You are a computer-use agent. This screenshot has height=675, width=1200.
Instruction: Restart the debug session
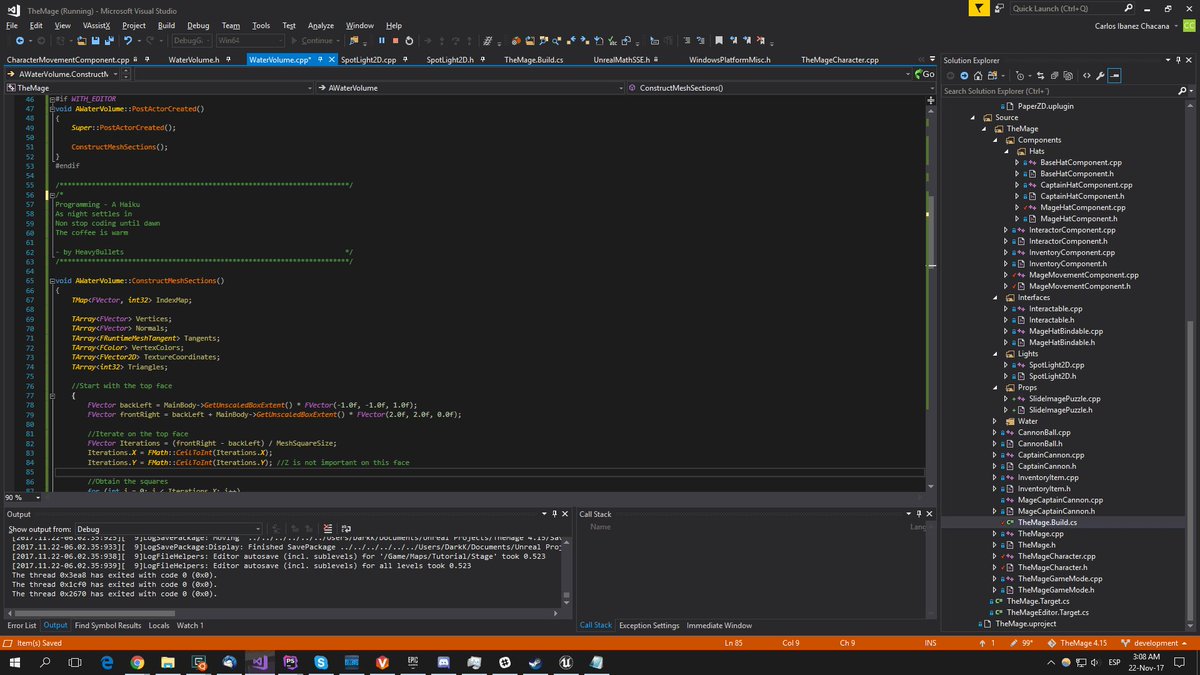[x=410, y=41]
